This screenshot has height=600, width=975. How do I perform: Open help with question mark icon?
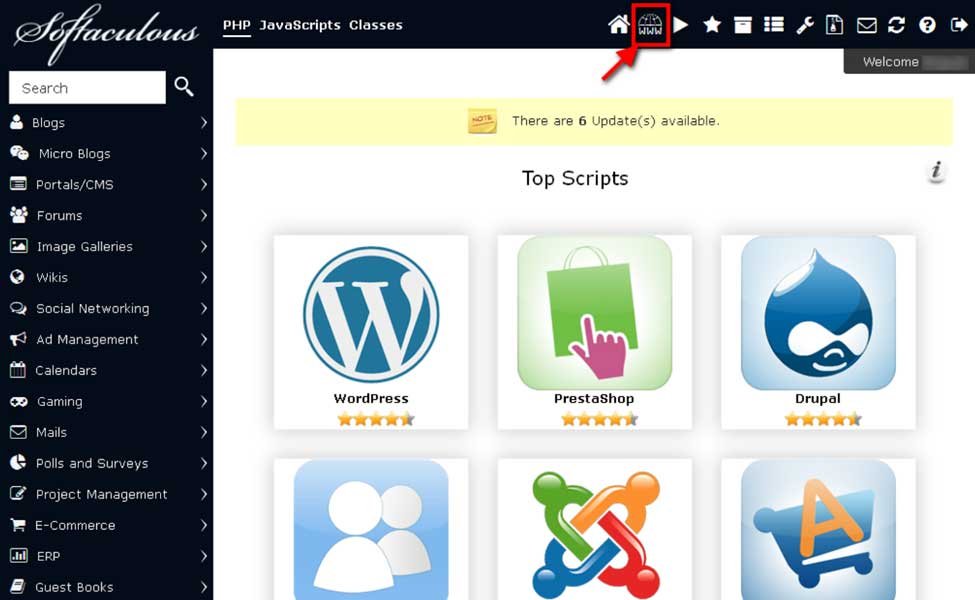coord(927,25)
